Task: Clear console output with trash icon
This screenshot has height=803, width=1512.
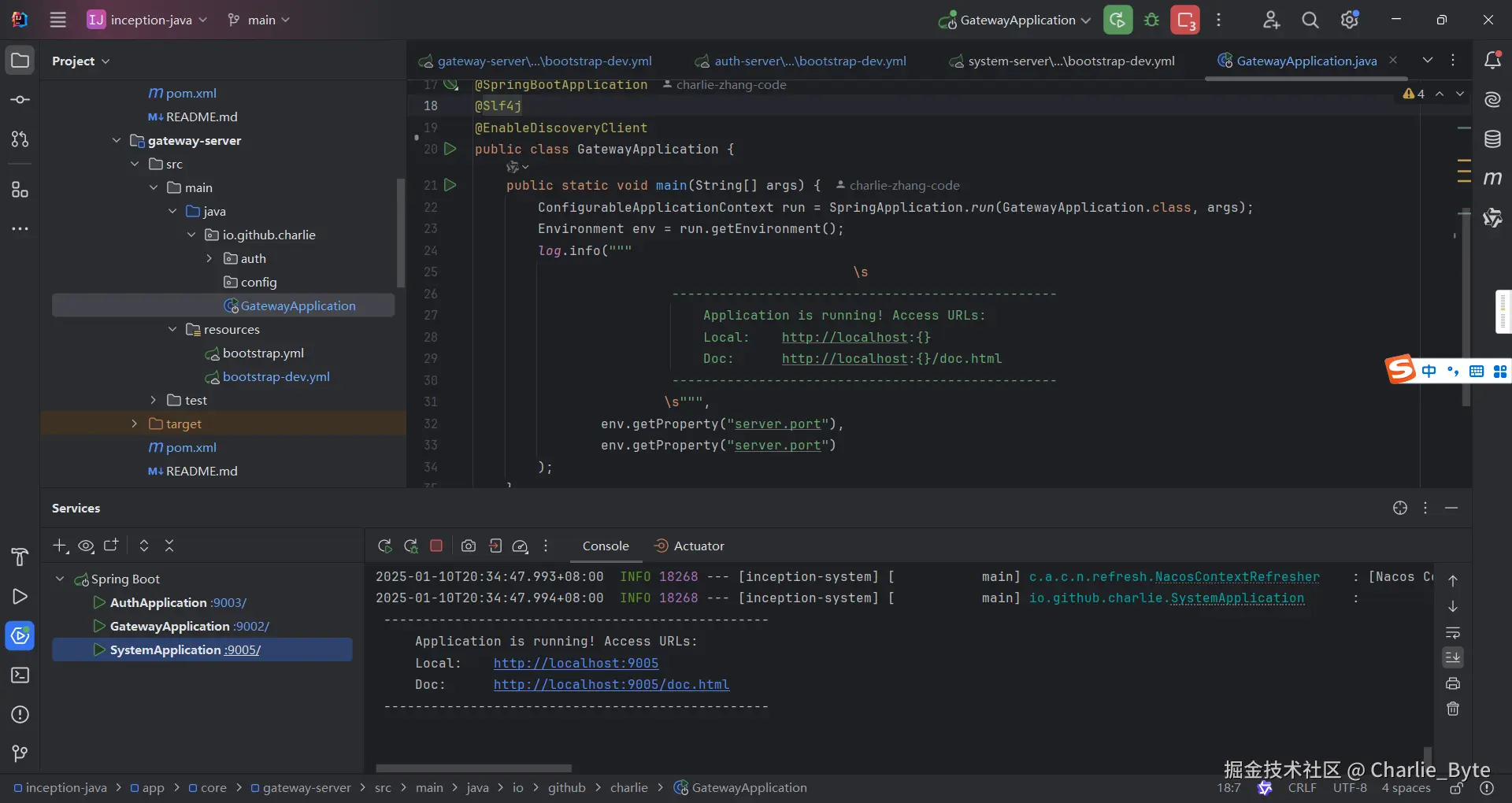Action: point(1453,709)
